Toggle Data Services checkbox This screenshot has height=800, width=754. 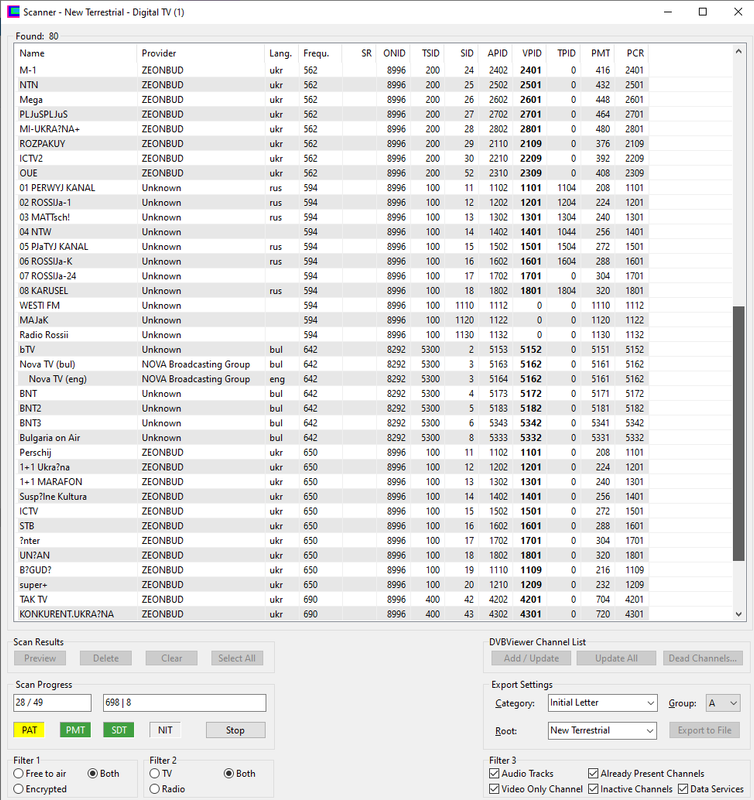(x=711, y=789)
